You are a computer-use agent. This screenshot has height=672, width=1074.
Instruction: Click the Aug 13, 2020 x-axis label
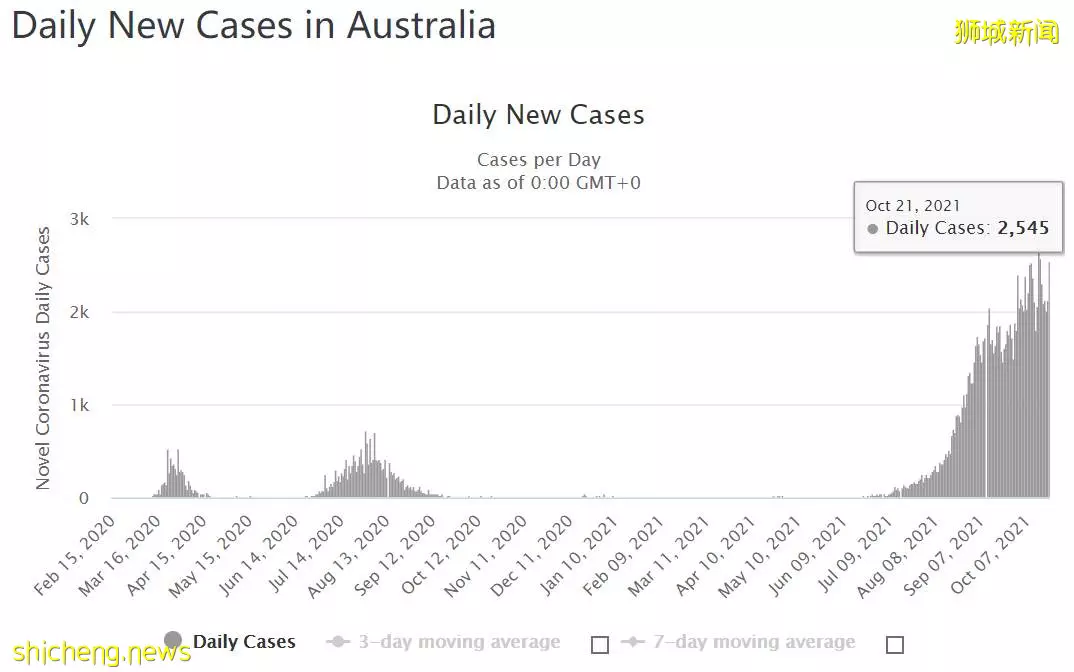point(349,557)
